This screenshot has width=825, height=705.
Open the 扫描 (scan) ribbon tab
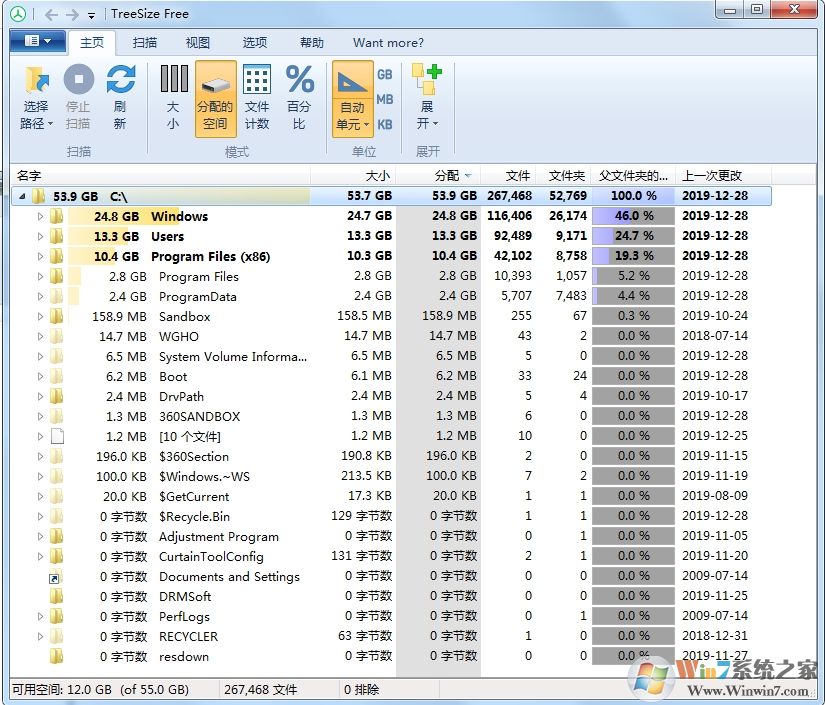coord(145,43)
